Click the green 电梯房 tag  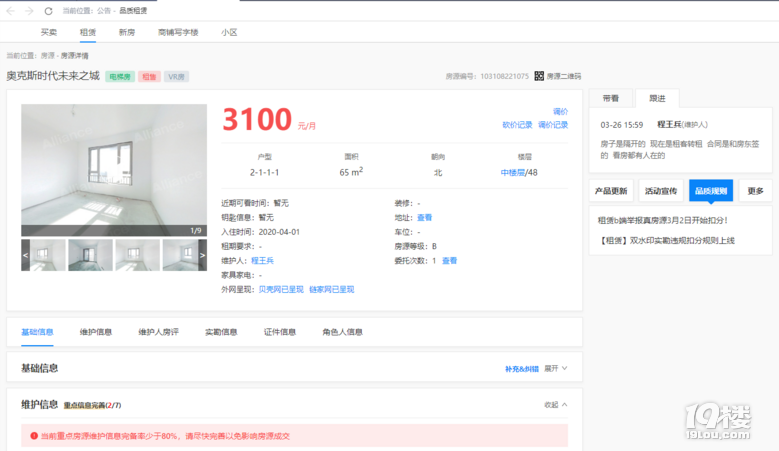[120, 76]
